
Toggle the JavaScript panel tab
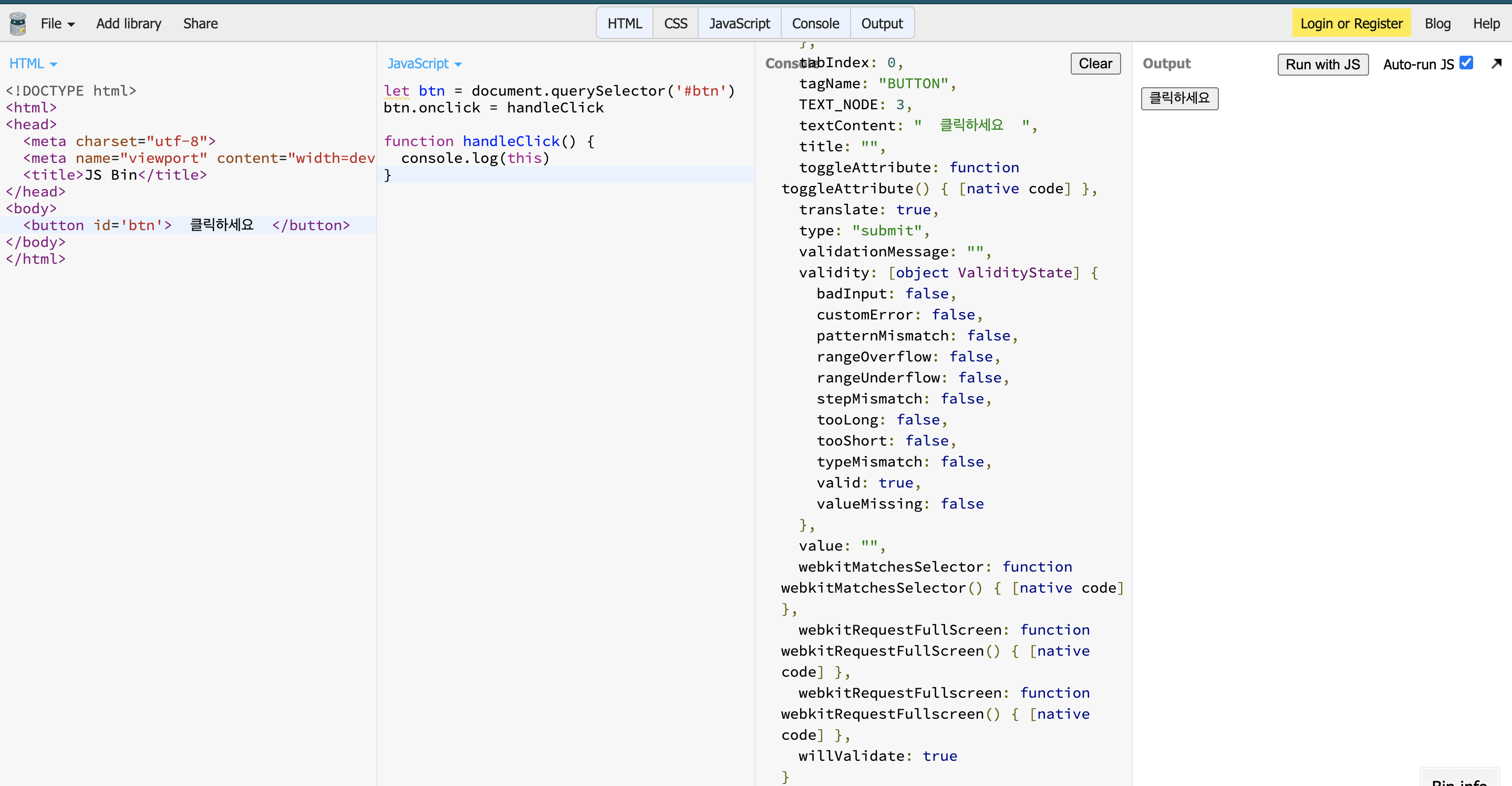739,24
